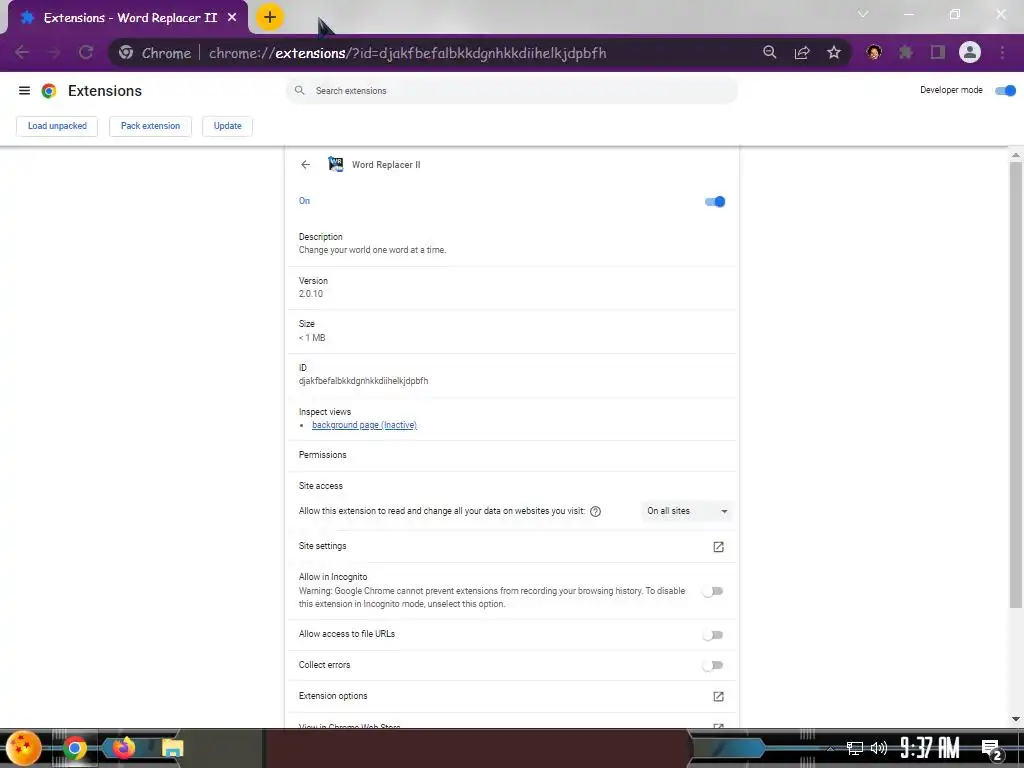Click the network icon in system tray
Image resolution: width=1024 pixels, height=768 pixels.
[855, 748]
